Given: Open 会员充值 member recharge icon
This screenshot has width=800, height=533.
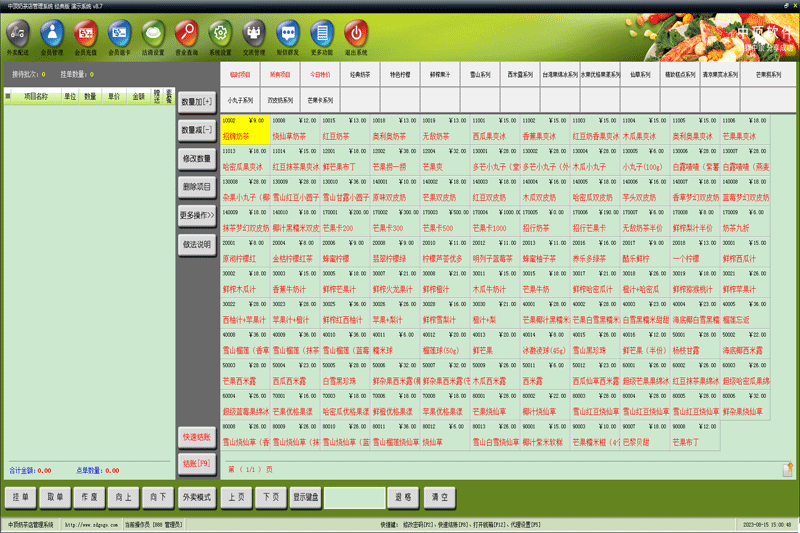Looking at the screenshot, I should (85, 37).
